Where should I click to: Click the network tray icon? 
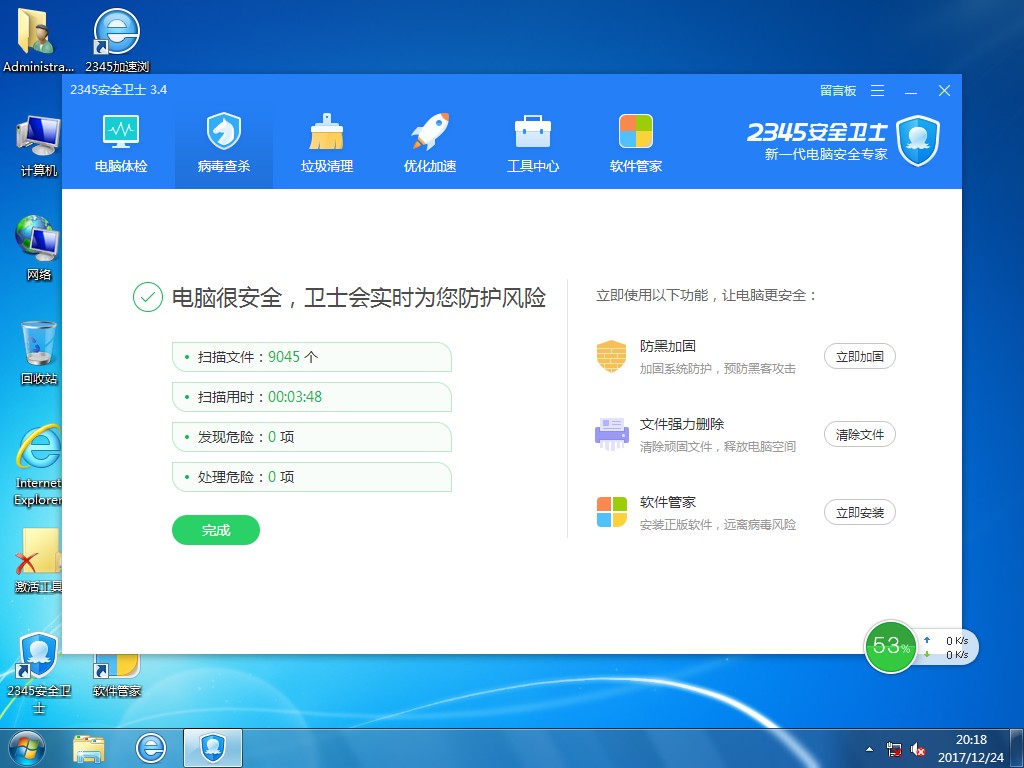tap(894, 749)
